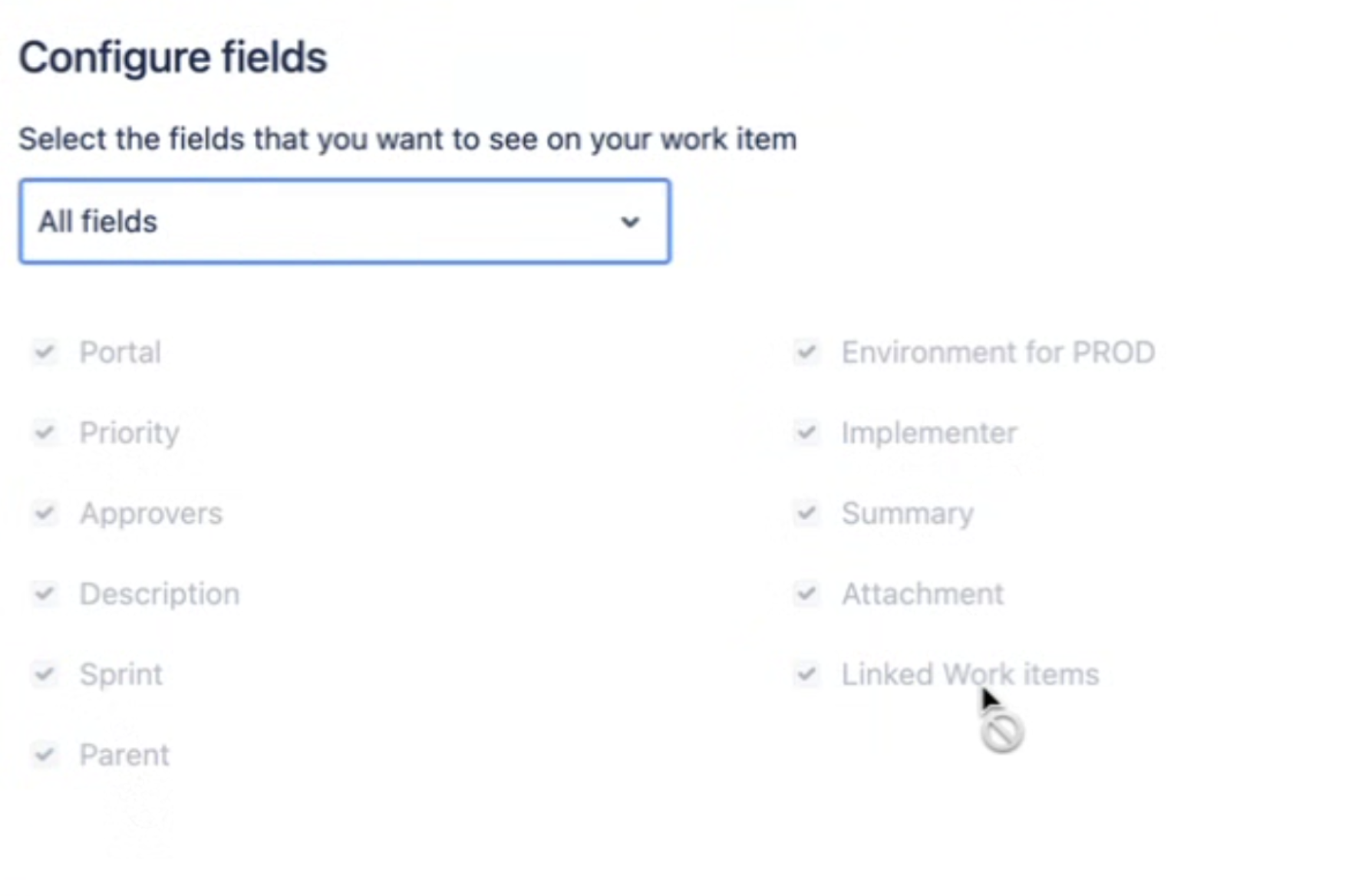This screenshot has width=1349, height=896.
Task: Click the checkmark icon beside Sprint
Action: (45, 674)
